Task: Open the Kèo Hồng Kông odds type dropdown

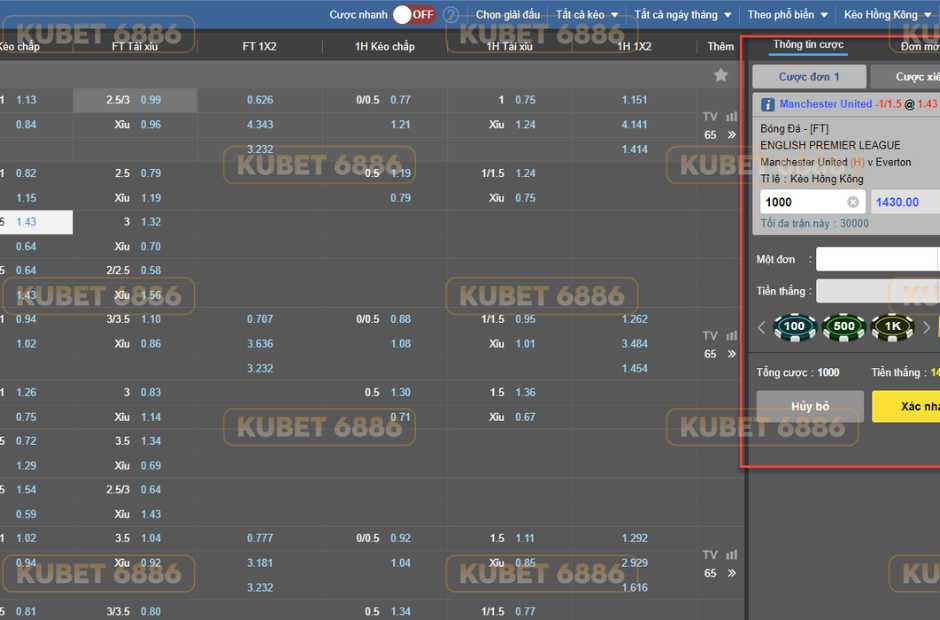Action: tap(888, 14)
